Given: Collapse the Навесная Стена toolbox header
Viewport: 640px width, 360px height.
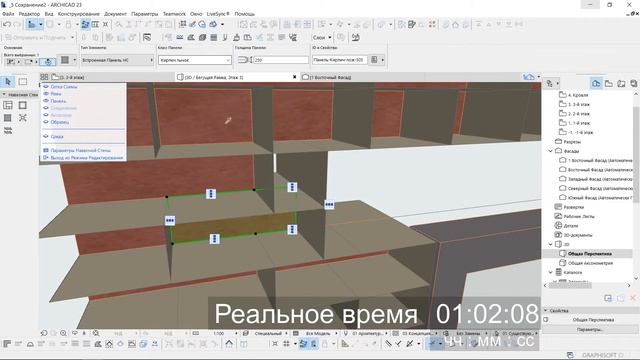Looking at the screenshot, I should [x=4, y=95].
